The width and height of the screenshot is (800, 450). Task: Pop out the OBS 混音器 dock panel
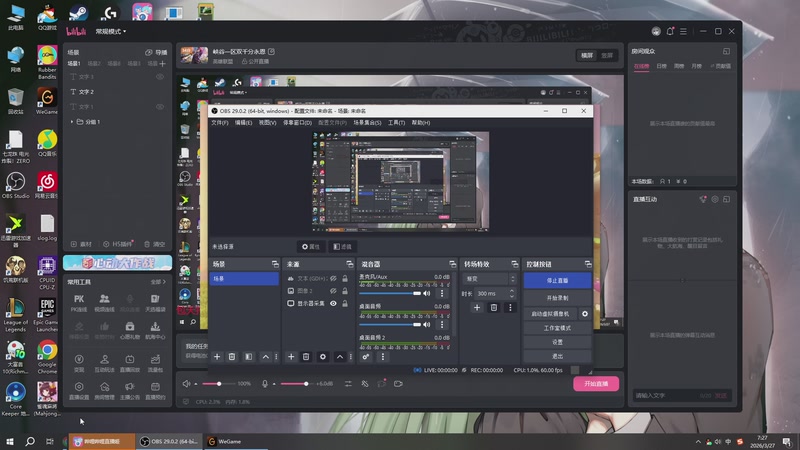pos(453,264)
